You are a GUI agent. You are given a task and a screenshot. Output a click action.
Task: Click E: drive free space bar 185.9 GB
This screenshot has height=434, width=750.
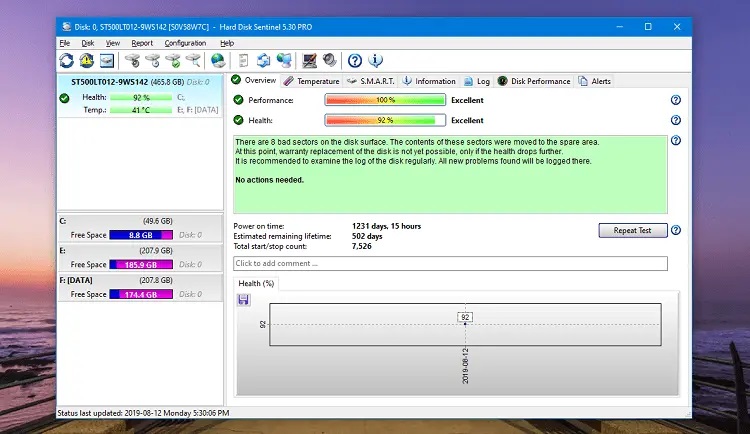tap(141, 264)
